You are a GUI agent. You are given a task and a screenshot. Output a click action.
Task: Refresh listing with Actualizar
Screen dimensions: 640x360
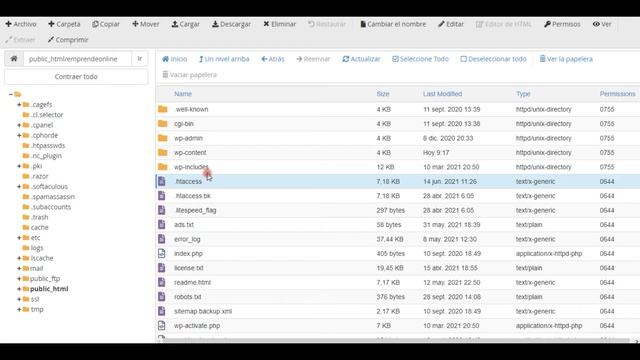(x=361, y=59)
